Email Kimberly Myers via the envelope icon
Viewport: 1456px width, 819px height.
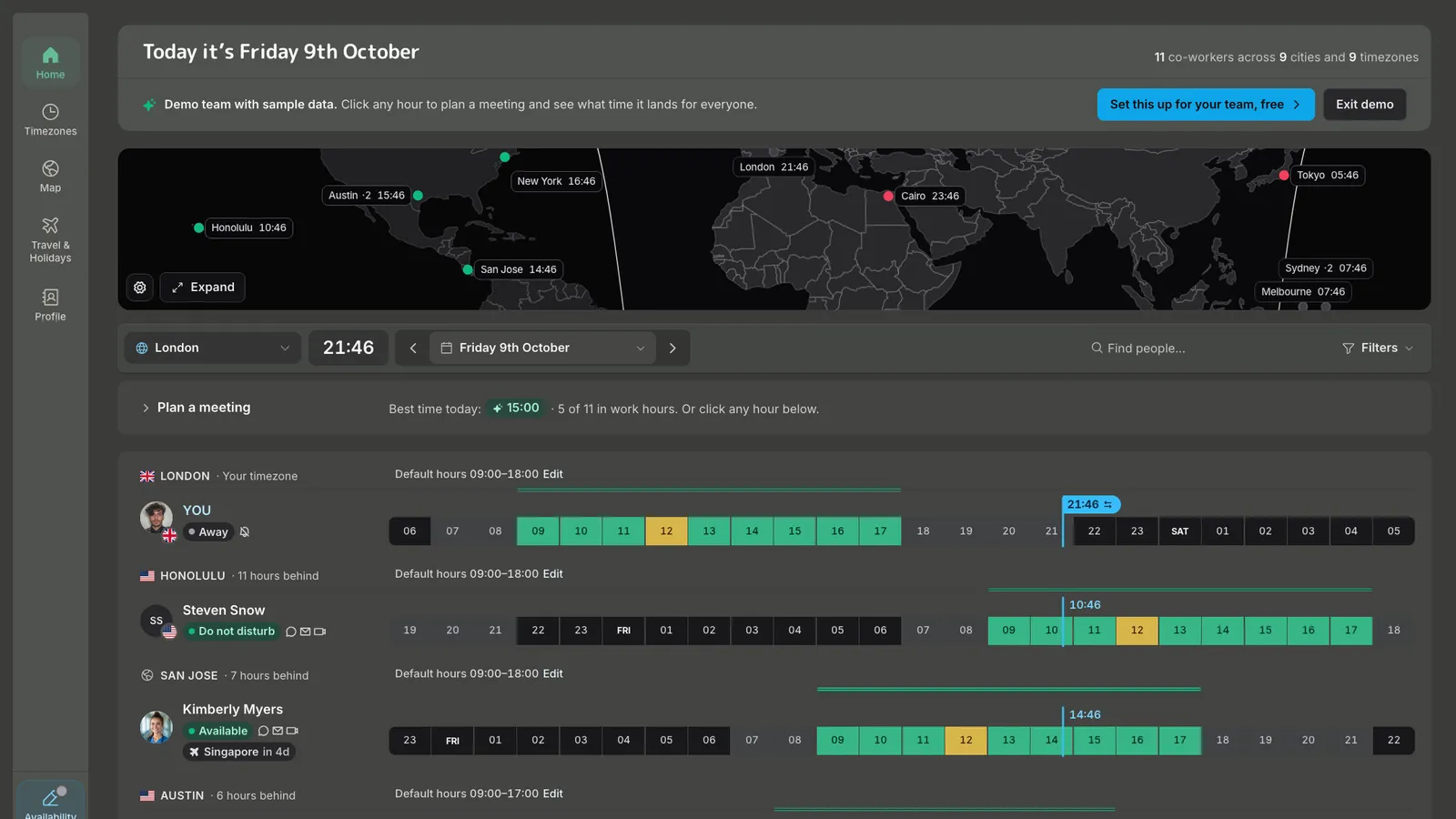tap(278, 731)
